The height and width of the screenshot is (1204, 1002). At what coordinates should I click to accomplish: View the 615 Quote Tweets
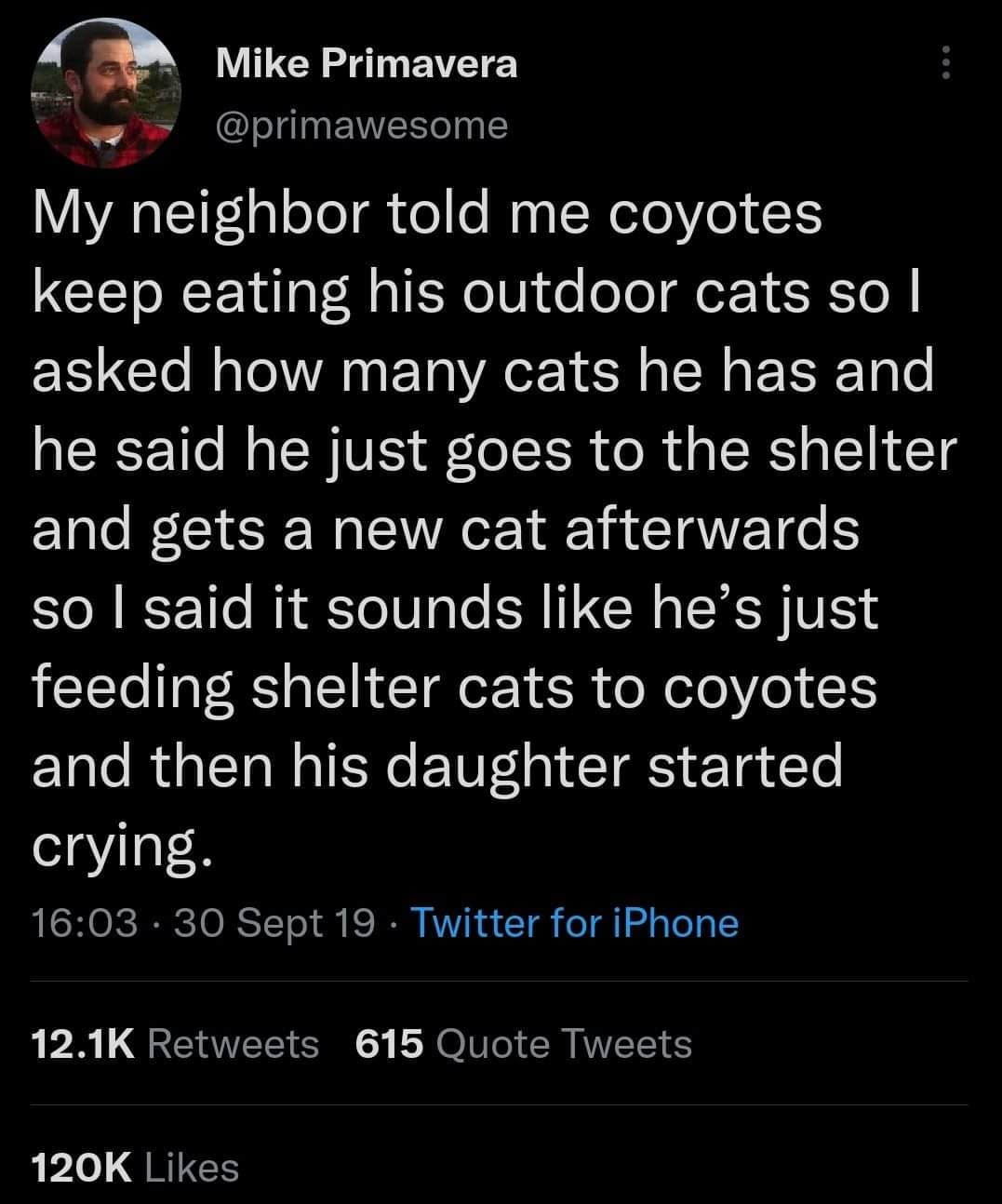pyautogui.click(x=524, y=1043)
